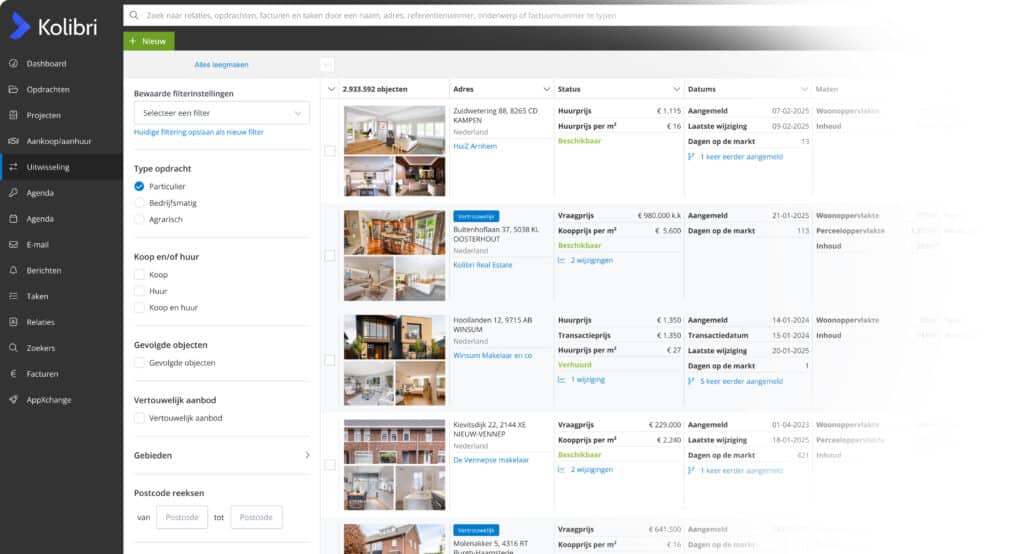The width and height of the screenshot is (1024, 554).
Task: Go to Opdrachten in the sidebar
Action: [x=48, y=90]
